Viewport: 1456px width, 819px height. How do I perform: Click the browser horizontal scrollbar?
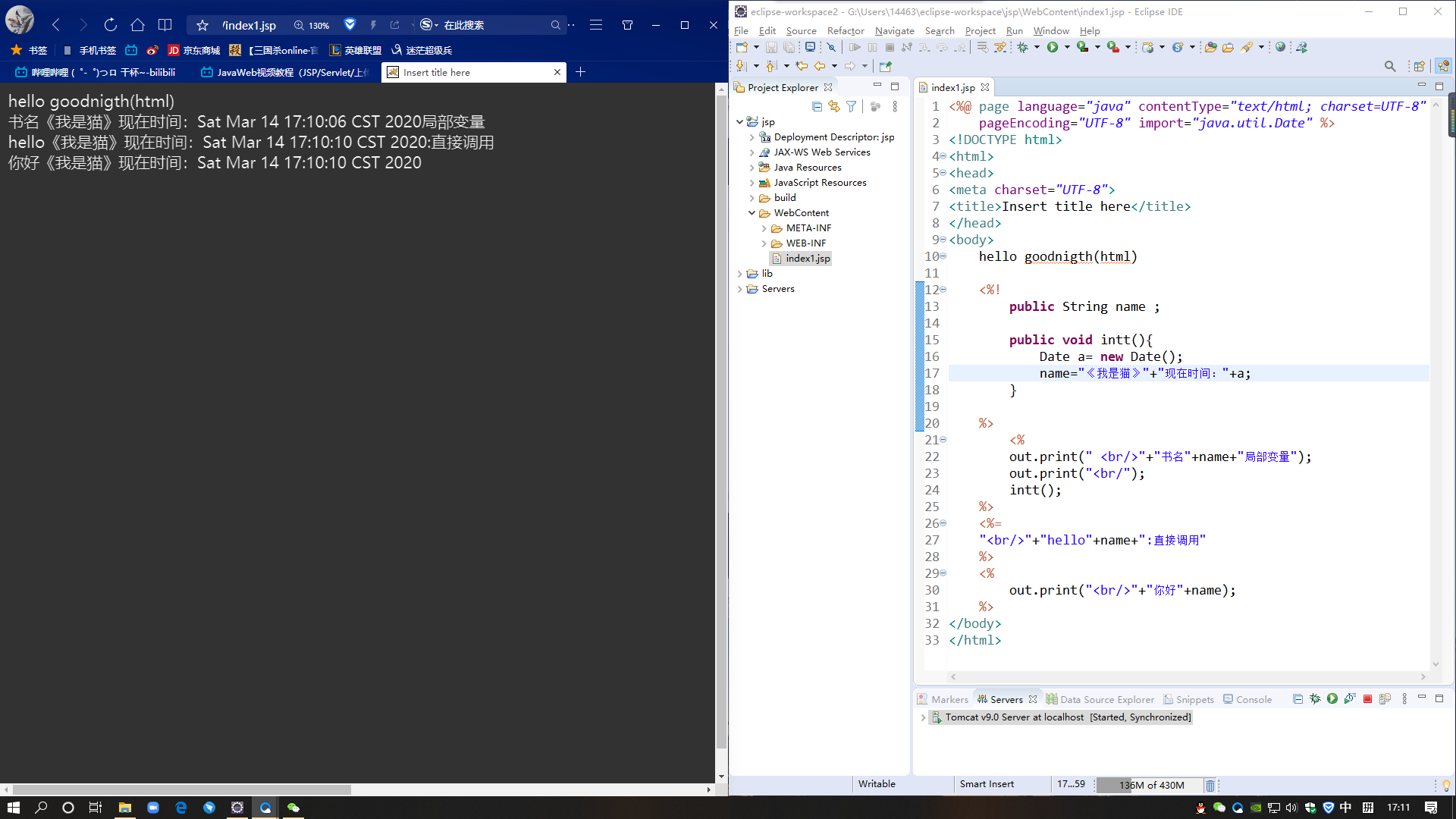182,789
